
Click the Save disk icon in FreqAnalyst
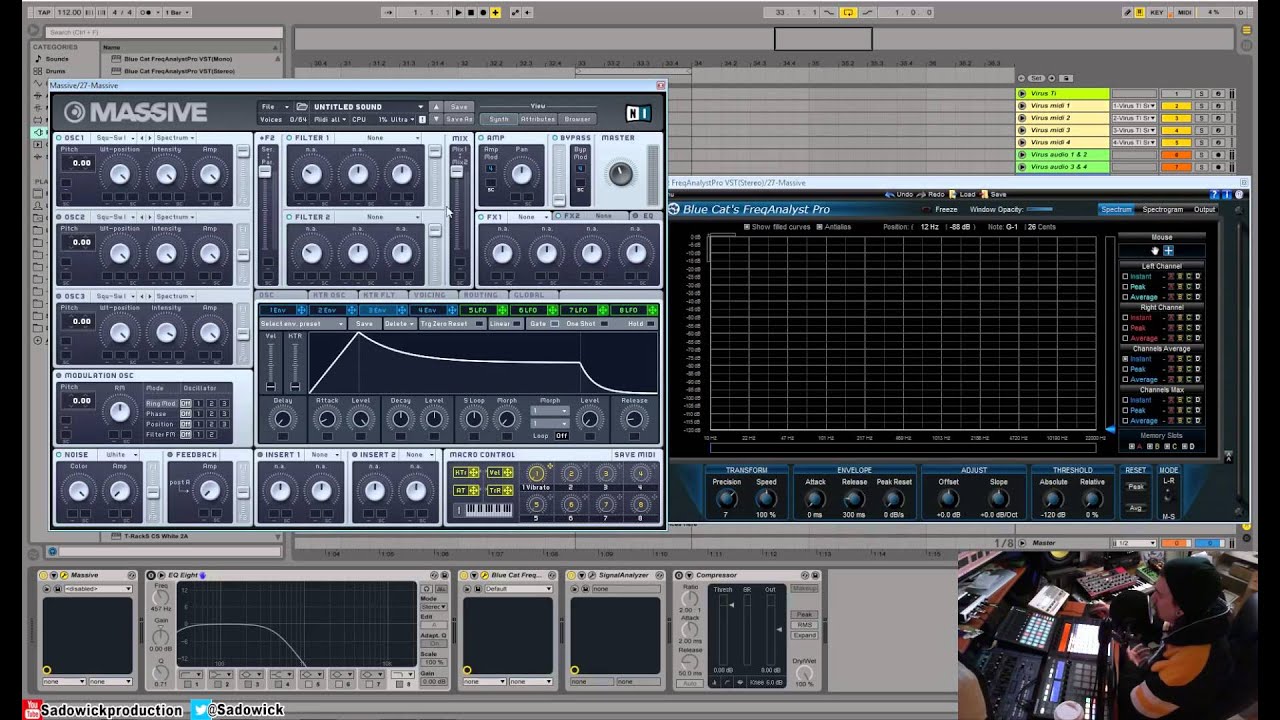pyautogui.click(x=984, y=194)
